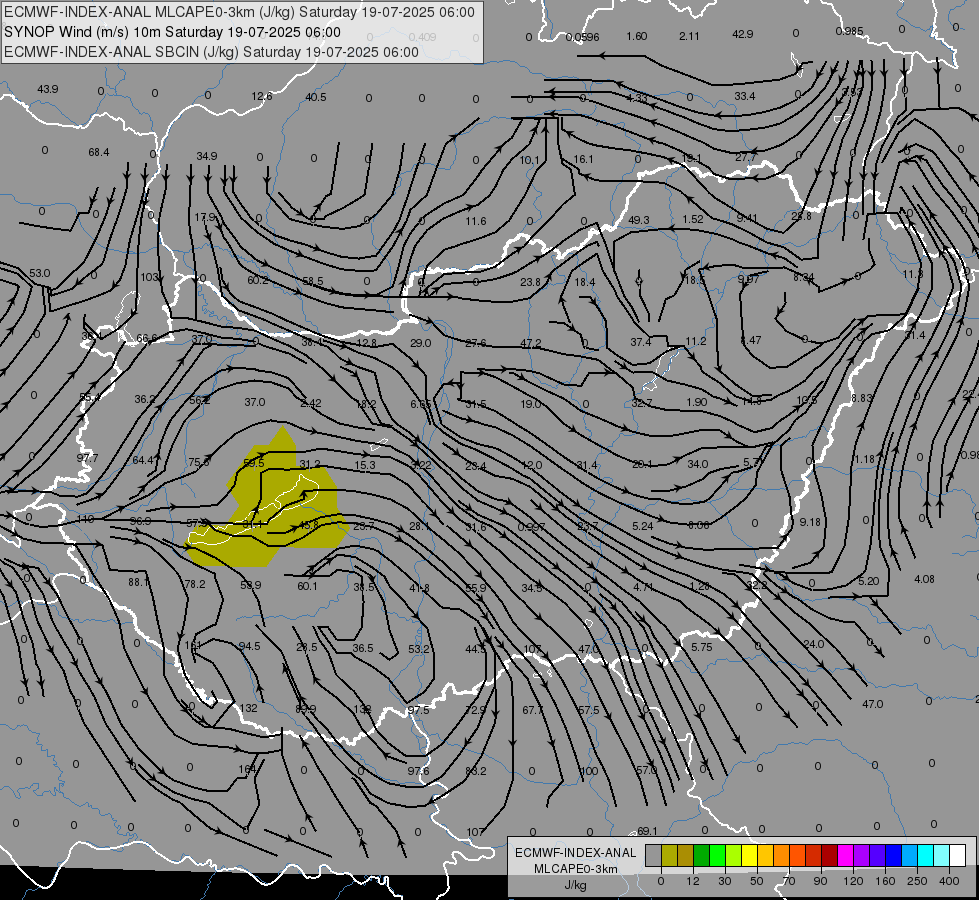Click the grid value '23.8'
This screenshot has height=900, width=979.
point(531,282)
